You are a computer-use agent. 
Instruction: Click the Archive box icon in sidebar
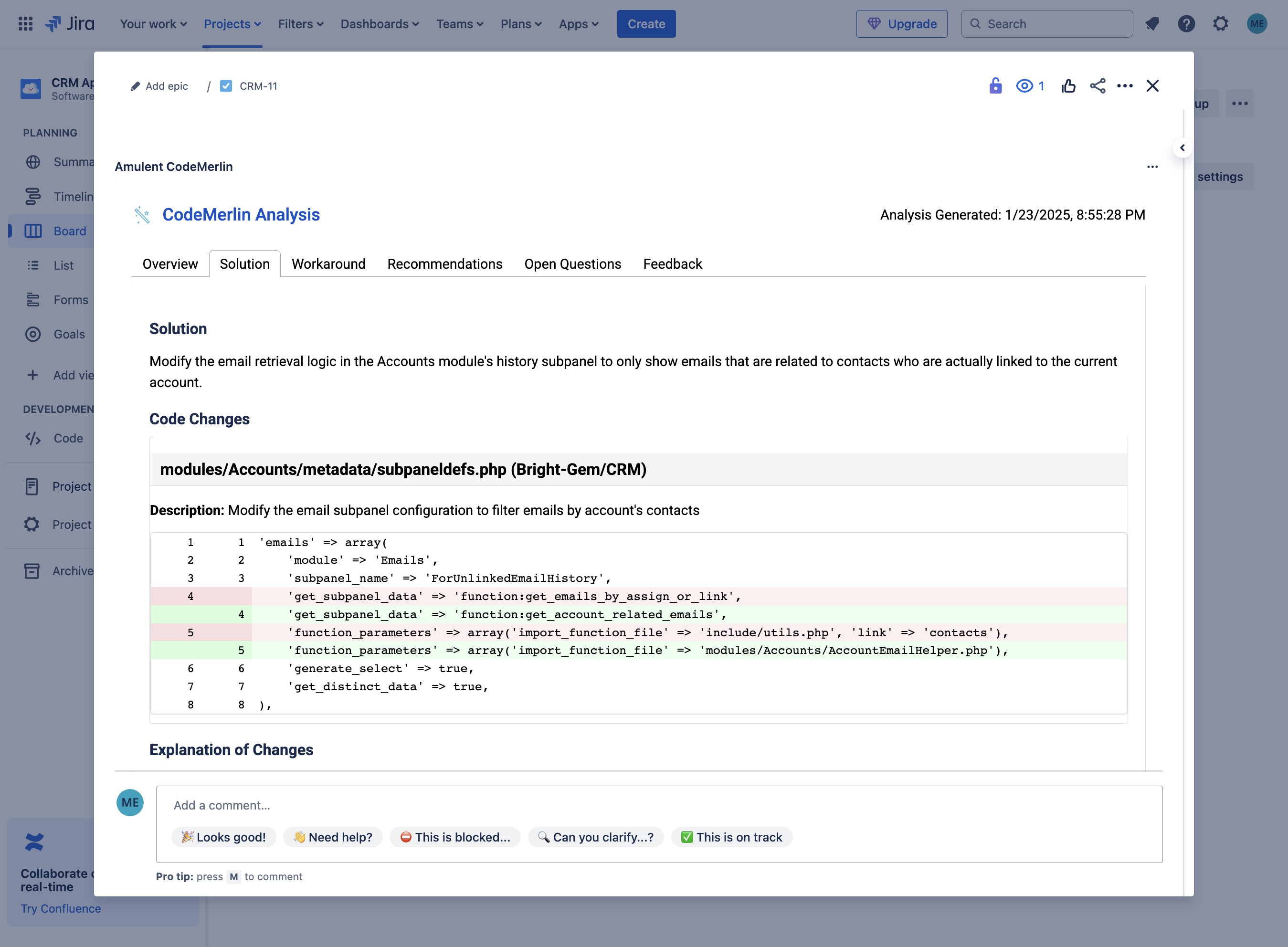click(x=32, y=571)
